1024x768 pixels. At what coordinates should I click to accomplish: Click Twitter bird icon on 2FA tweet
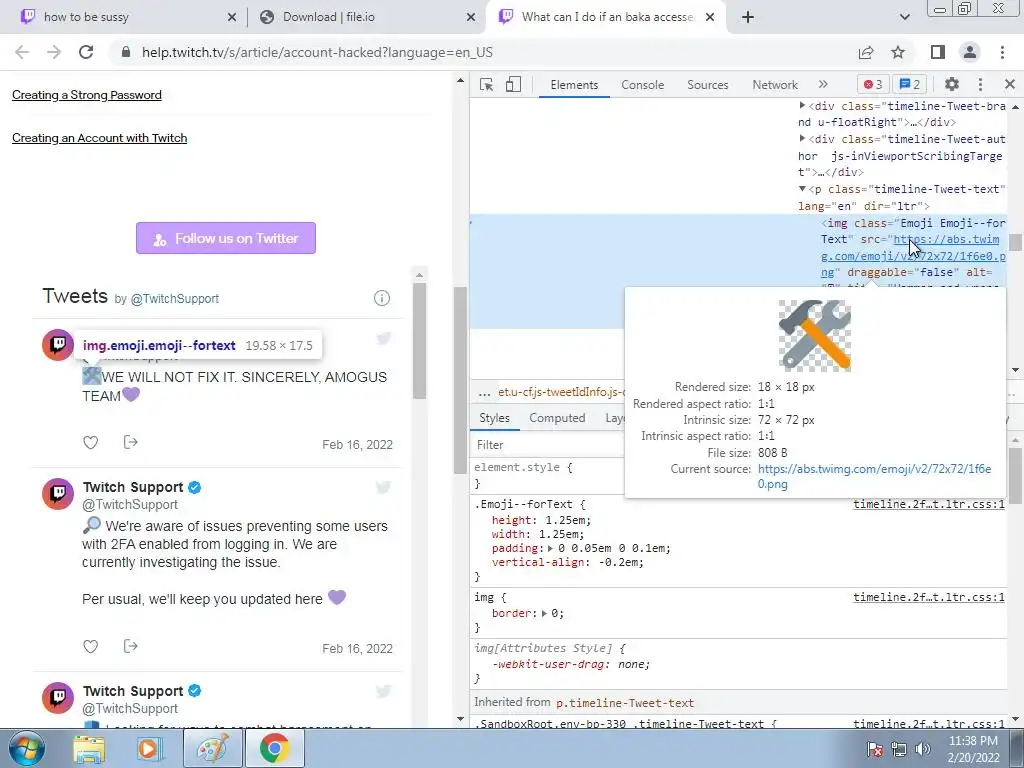click(383, 487)
